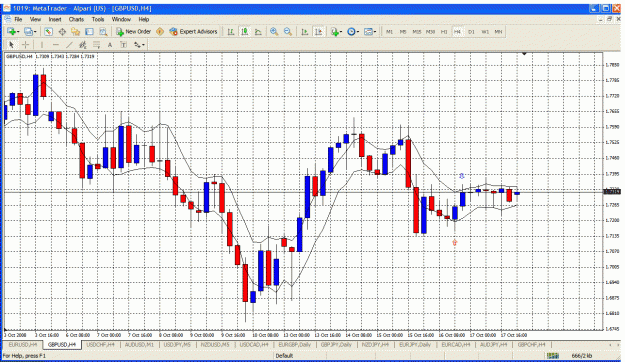Select the M30 timeframe
The width and height of the screenshot is (625, 362).
430,32
